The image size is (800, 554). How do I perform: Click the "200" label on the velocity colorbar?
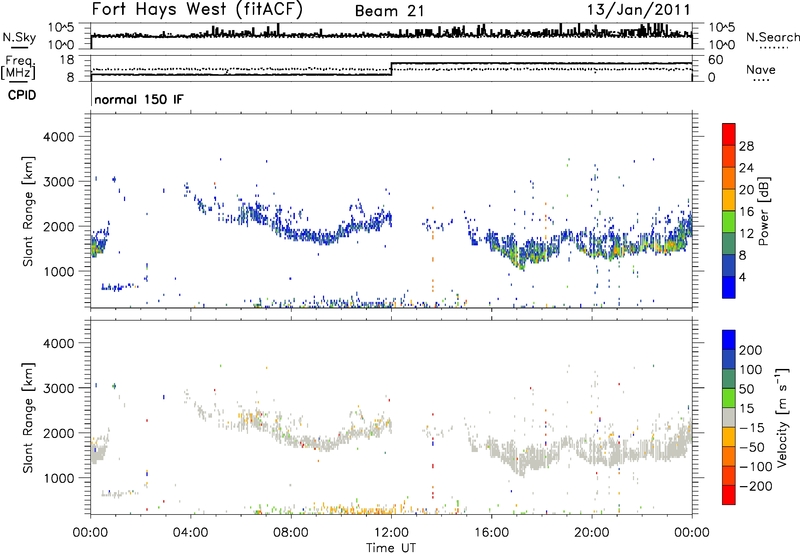point(751,350)
